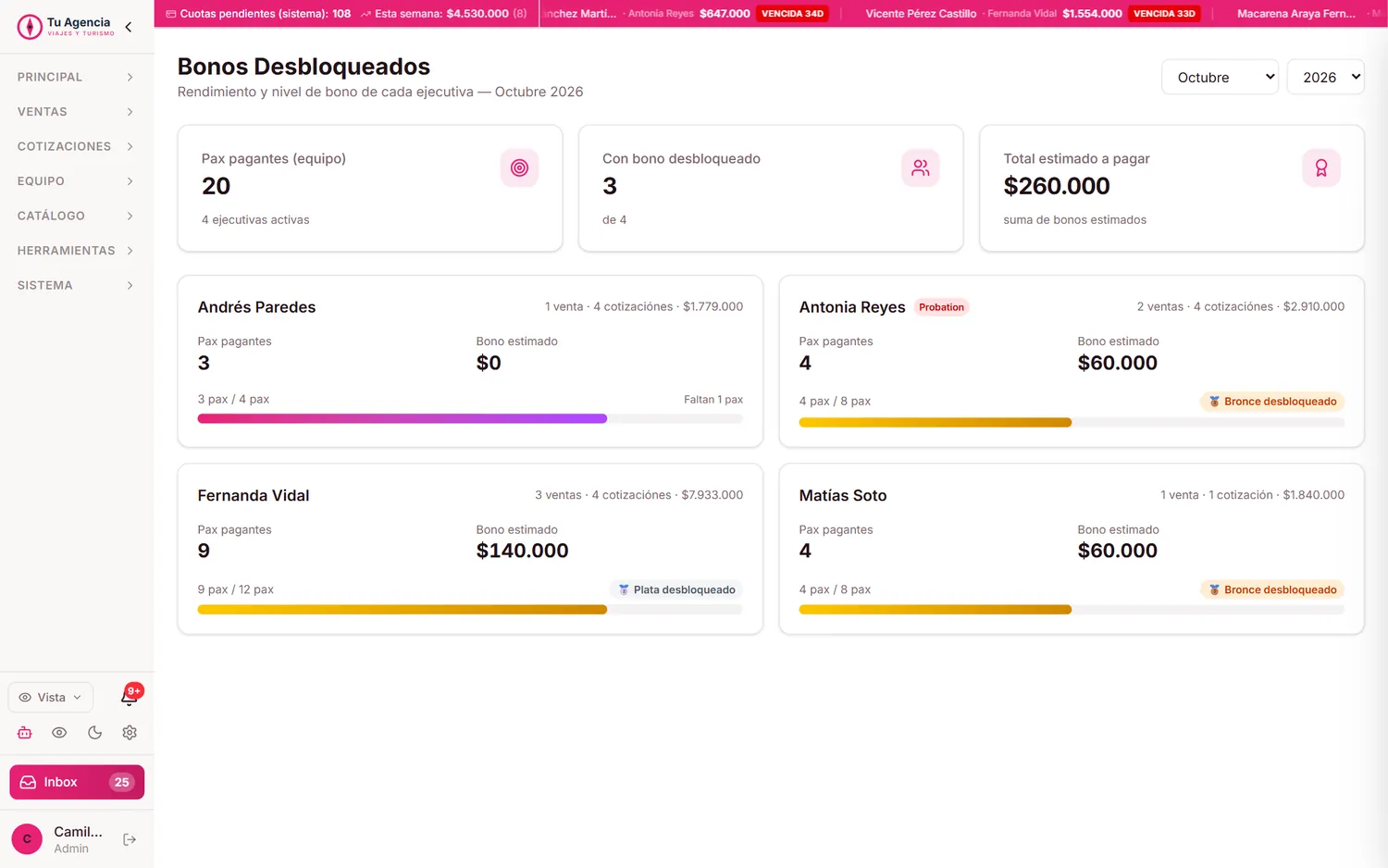Click the Matías Soto card title
The width and height of the screenshot is (1388, 868).
click(x=843, y=495)
